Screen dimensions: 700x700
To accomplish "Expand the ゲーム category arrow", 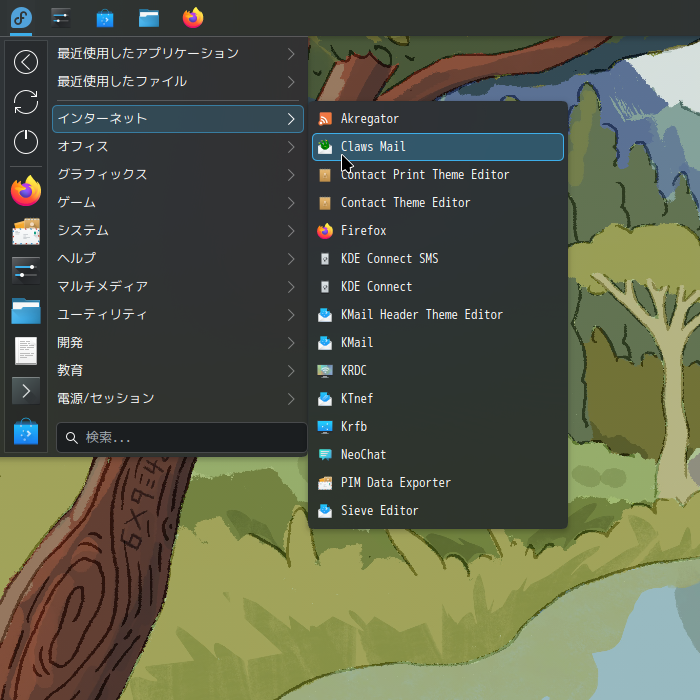I will [291, 203].
